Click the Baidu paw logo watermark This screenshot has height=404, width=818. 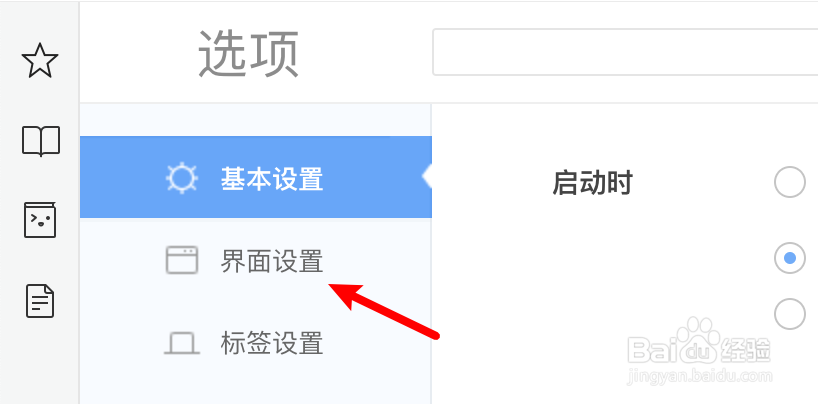click(x=700, y=337)
